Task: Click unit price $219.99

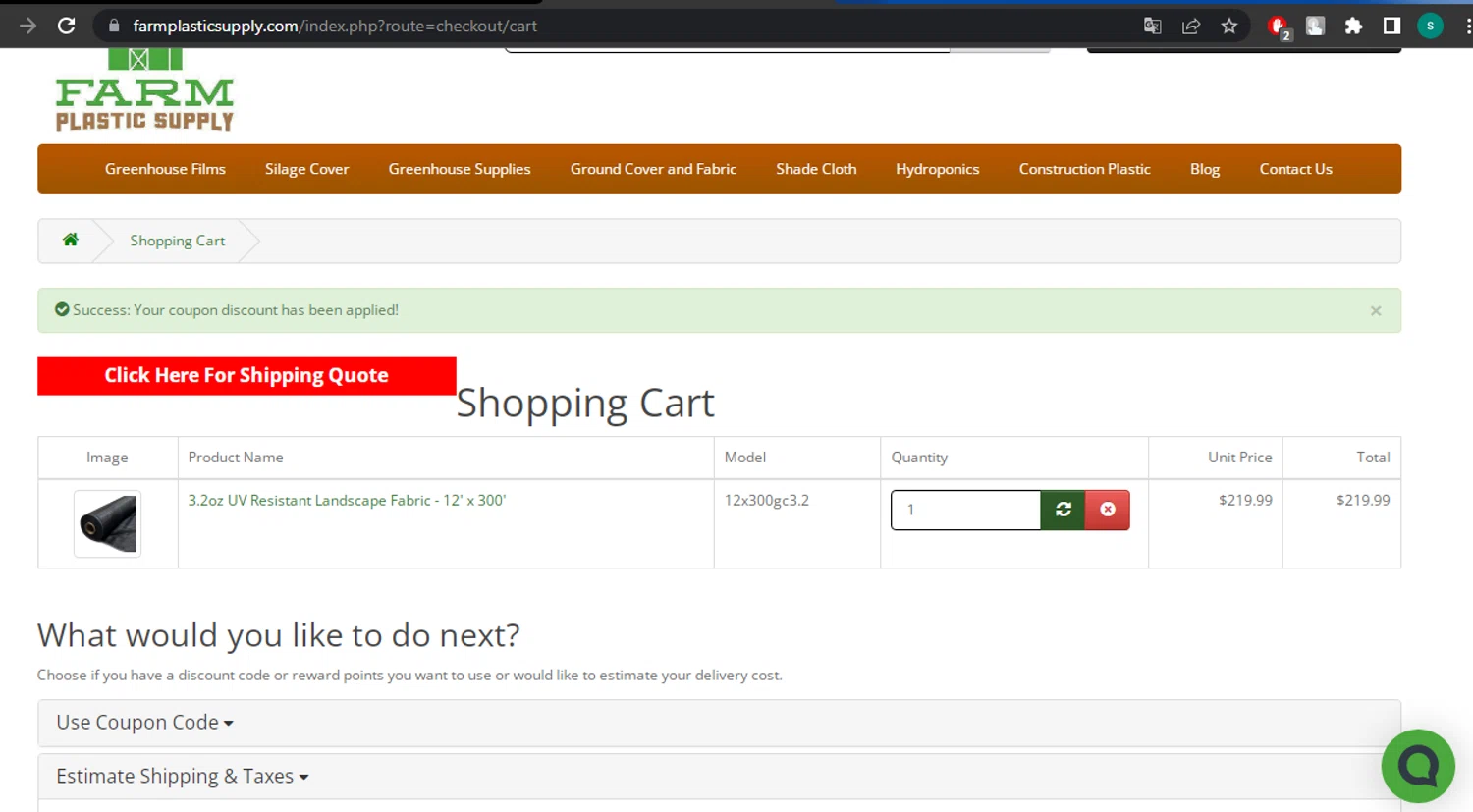Action: pos(1245,500)
